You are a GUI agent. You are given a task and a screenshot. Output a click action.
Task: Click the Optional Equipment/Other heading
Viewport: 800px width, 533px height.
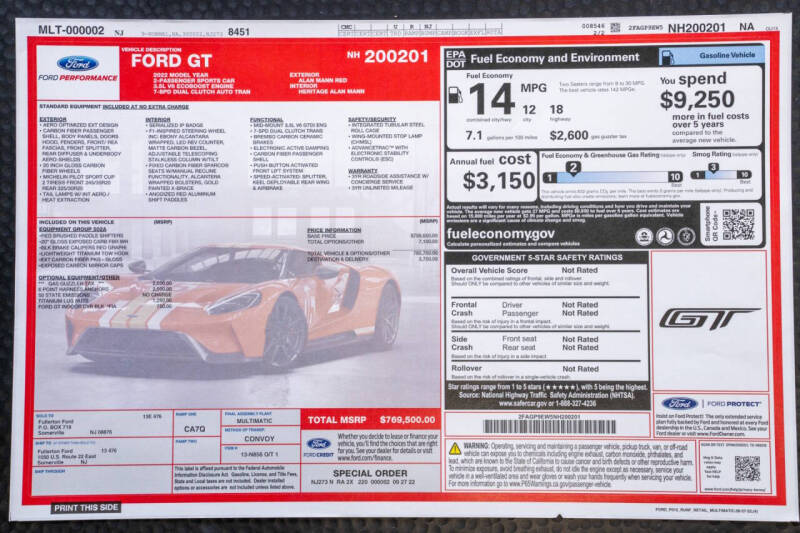[x=79, y=278]
